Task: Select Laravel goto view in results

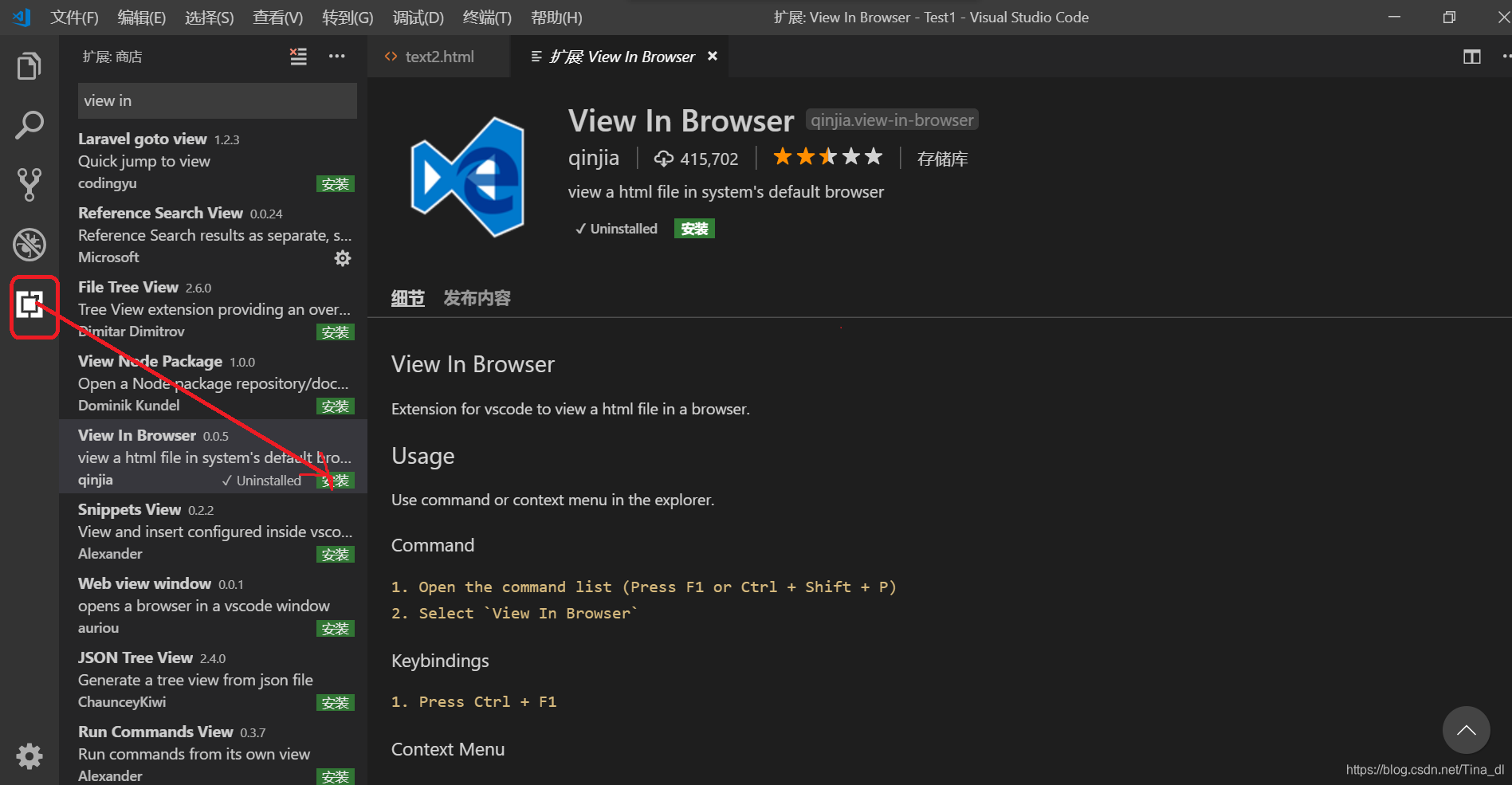Action: point(214,160)
